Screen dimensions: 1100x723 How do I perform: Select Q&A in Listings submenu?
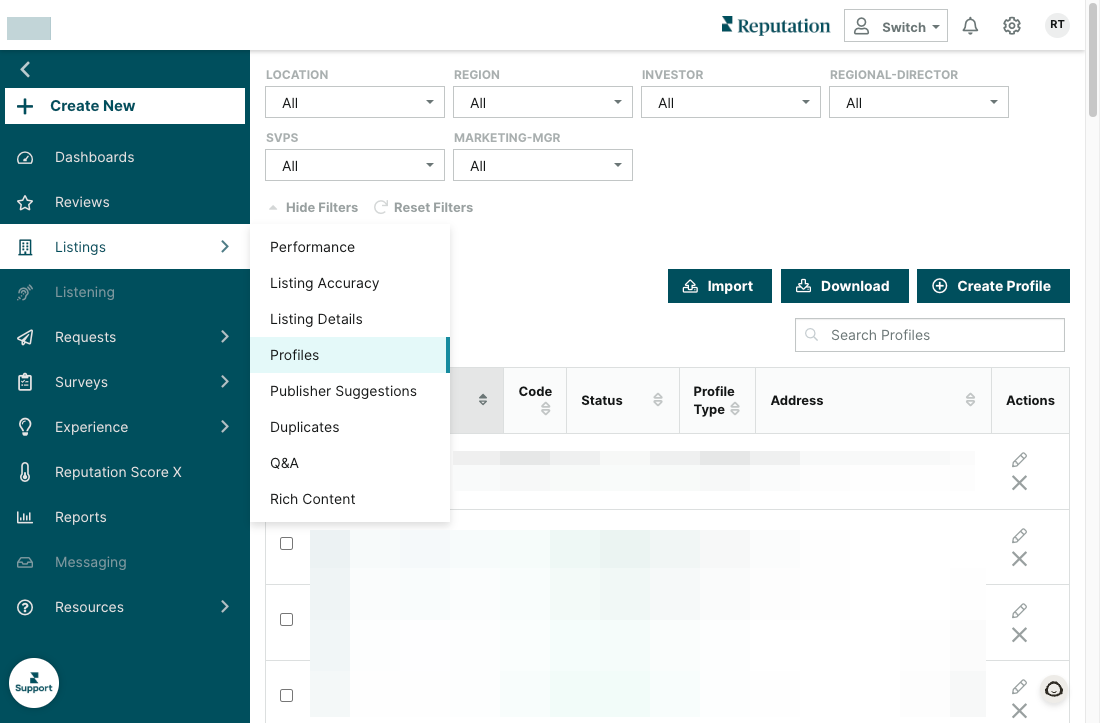[349, 463]
